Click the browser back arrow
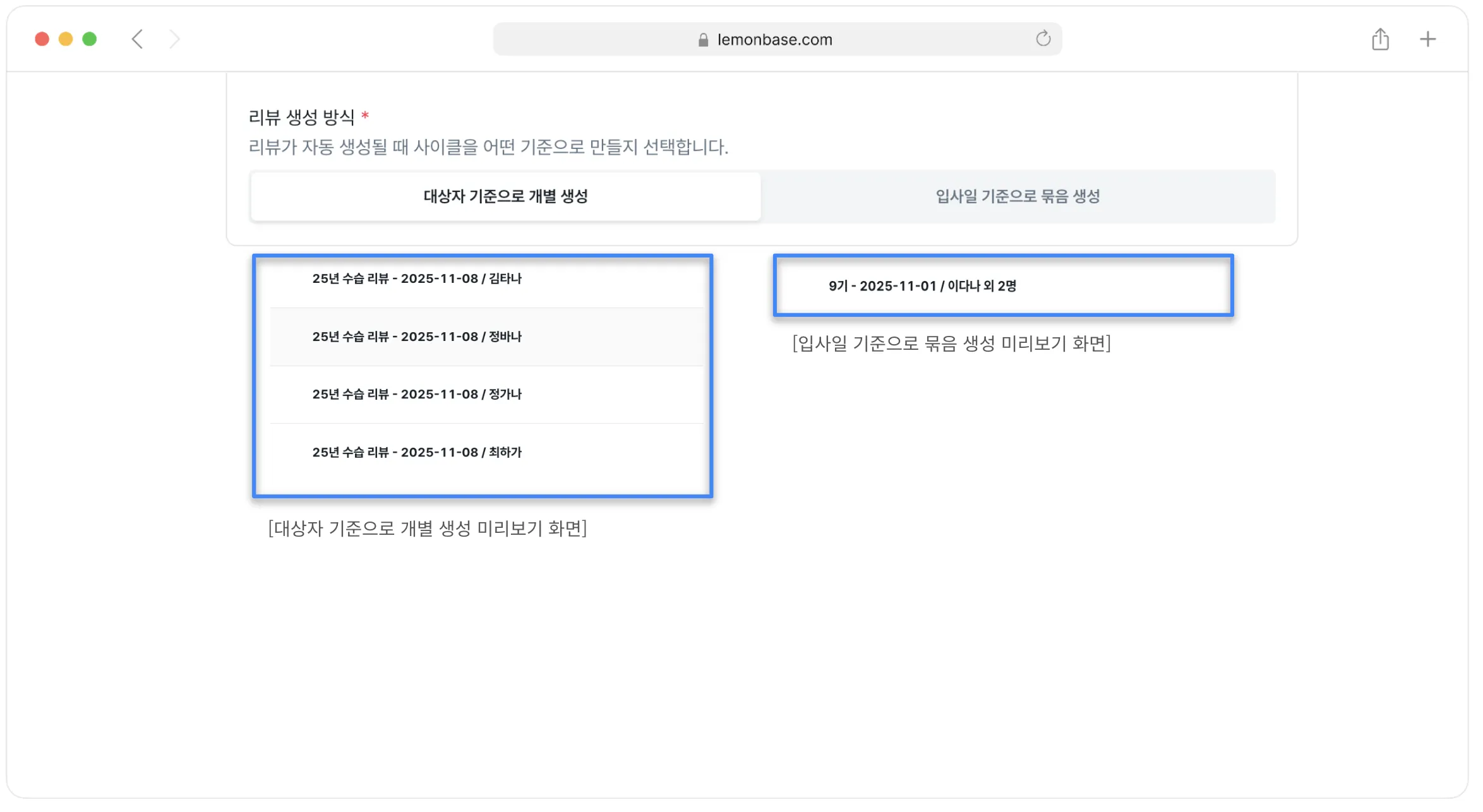Screen dimensions: 1483x812 (137, 39)
